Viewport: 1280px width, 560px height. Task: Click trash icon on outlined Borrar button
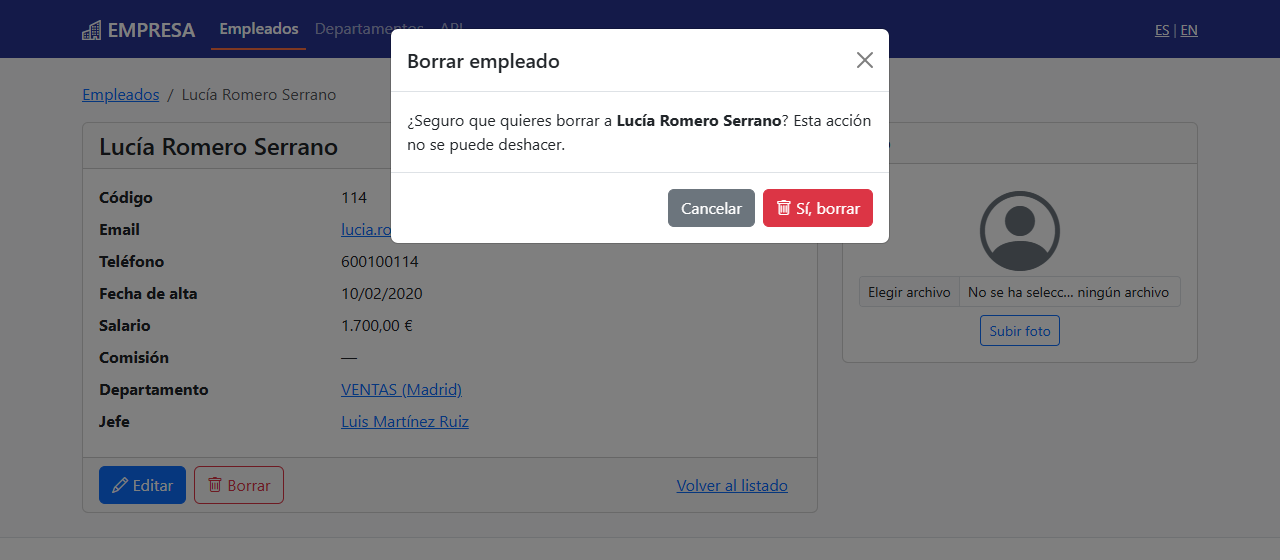click(x=215, y=485)
